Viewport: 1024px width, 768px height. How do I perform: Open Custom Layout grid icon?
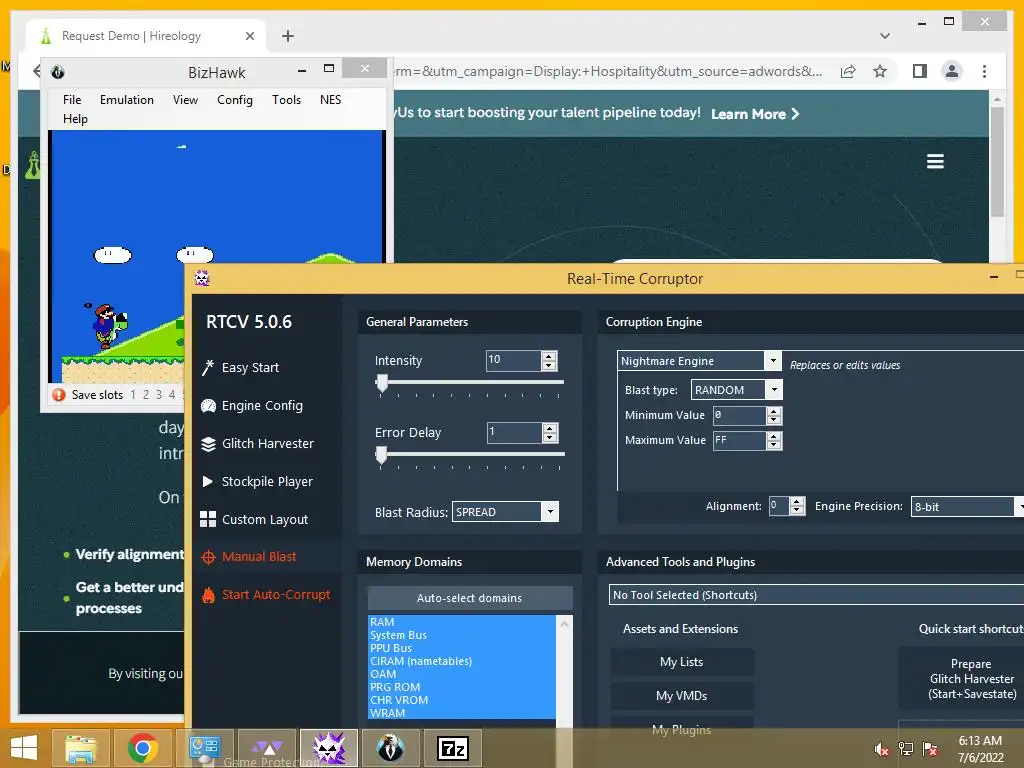208,519
